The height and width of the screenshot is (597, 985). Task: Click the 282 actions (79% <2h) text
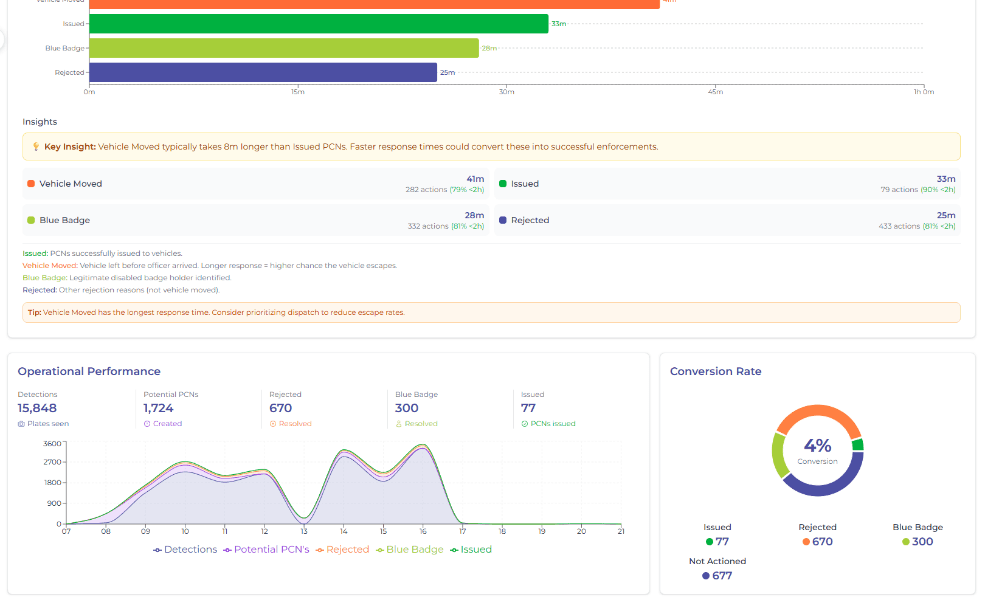(x=445, y=189)
